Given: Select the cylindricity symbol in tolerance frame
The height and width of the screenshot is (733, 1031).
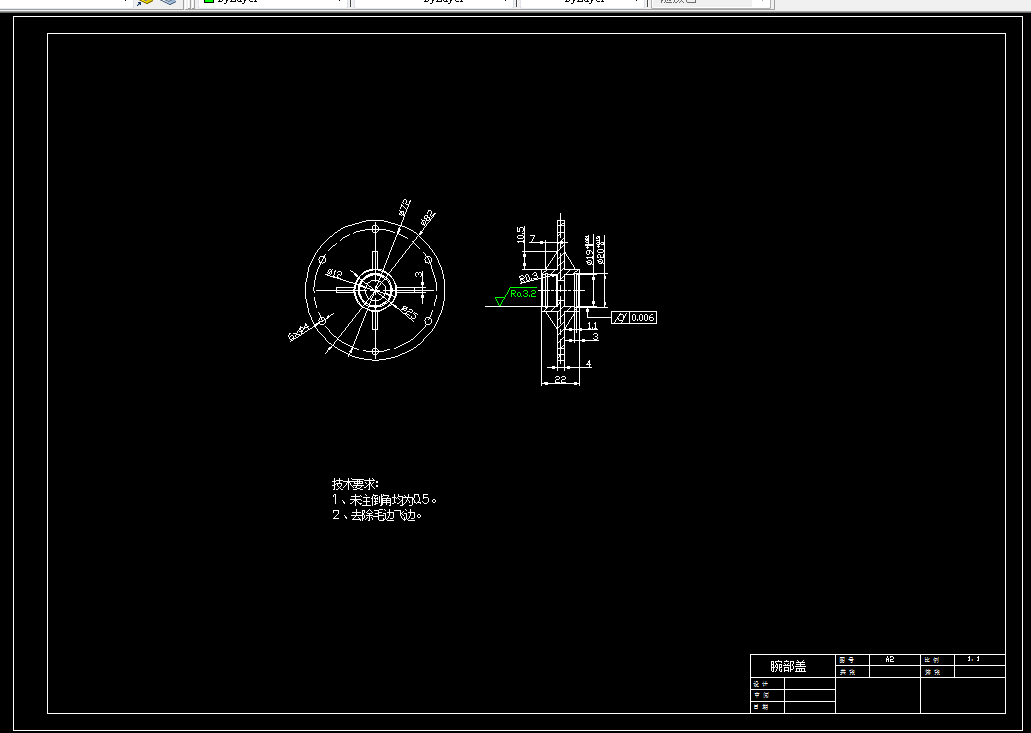Looking at the screenshot, I should [621, 318].
